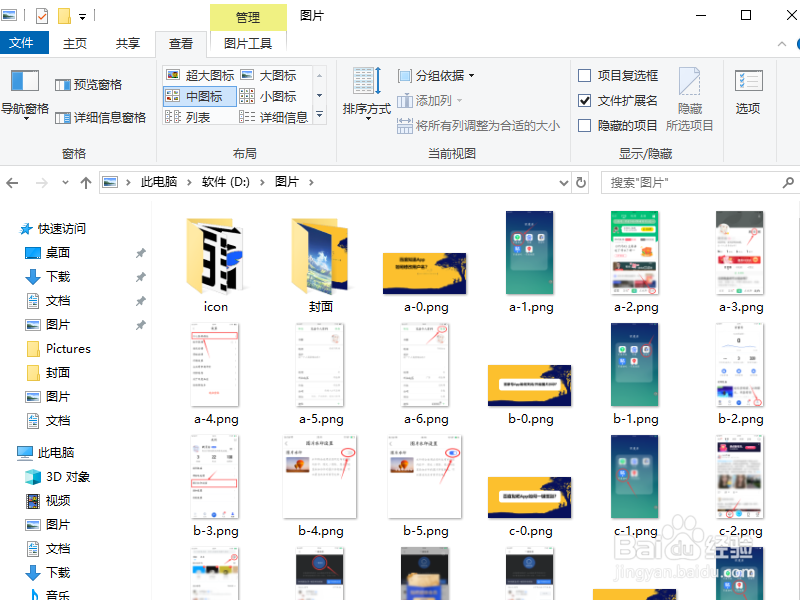Image resolution: width=800 pixels, height=600 pixels.
Task: Expand chevron after 图片 in address bar
Action: (x=311, y=182)
